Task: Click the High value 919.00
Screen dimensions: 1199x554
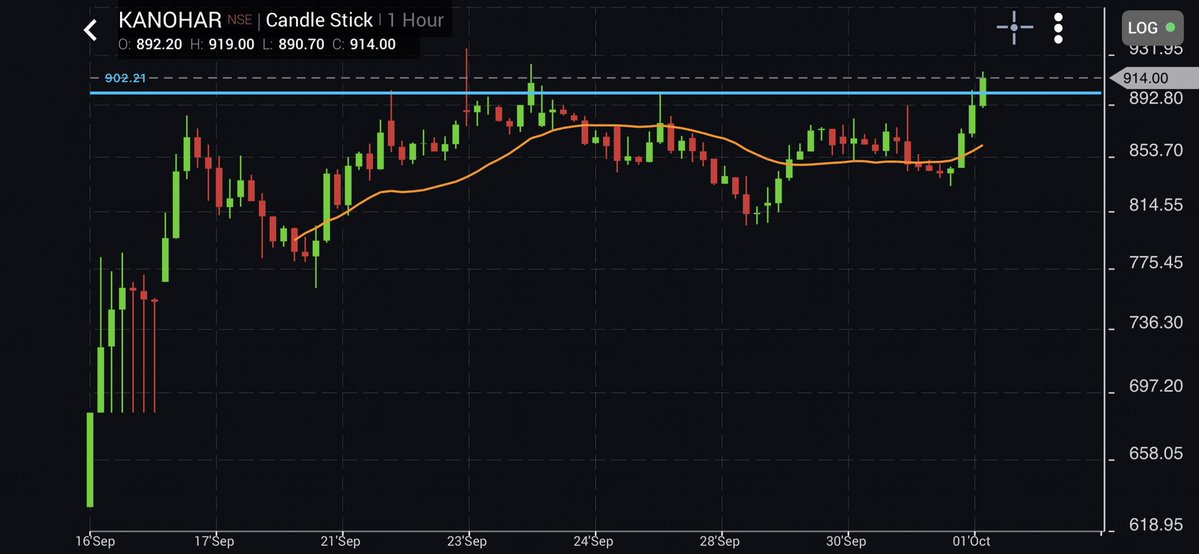Action: [x=231, y=44]
